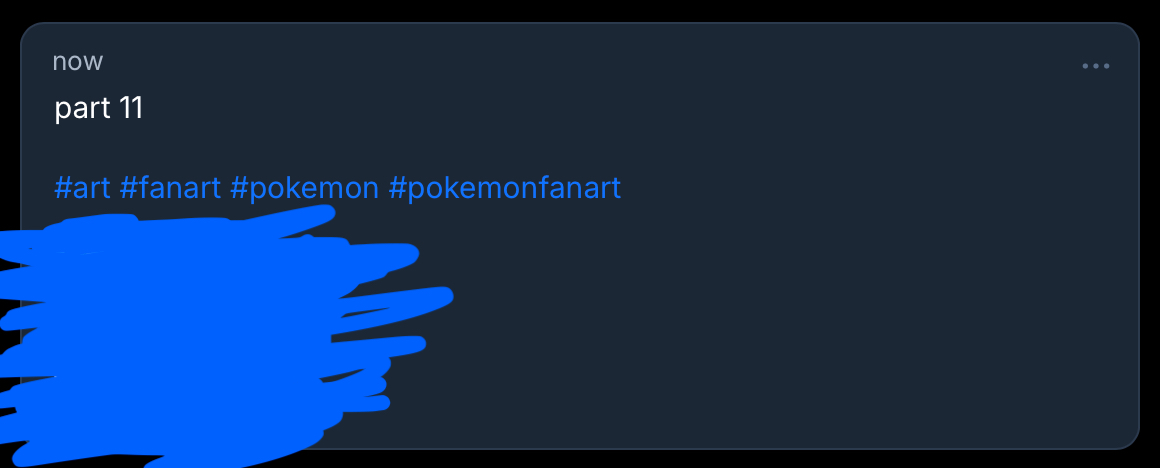Open the post's three-dot options menu
The width and height of the screenshot is (1160, 468).
tap(1095, 67)
